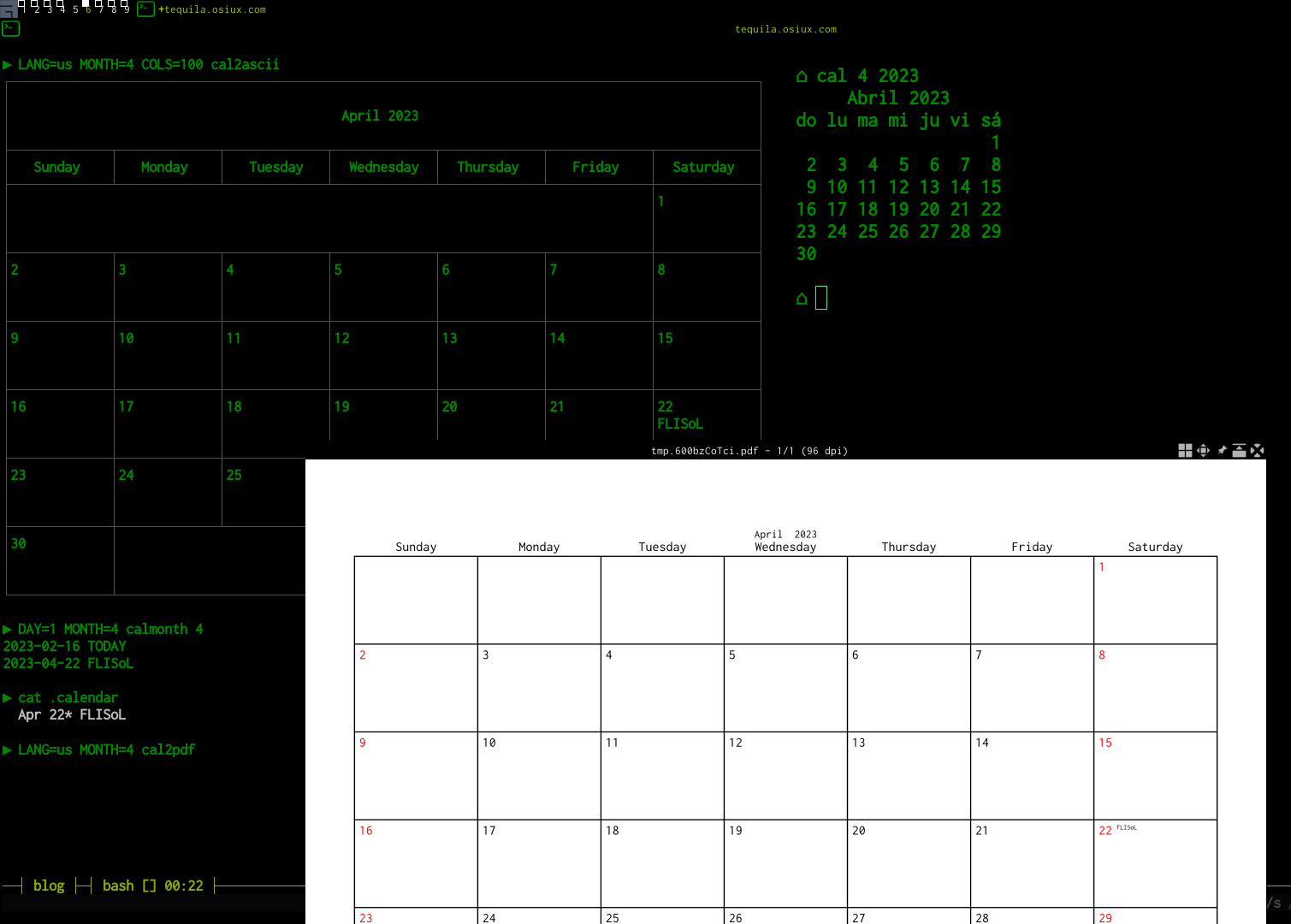Click the 'cal 4 2023' command in right terminal
Viewport: 1291px width, 924px height.
point(868,76)
